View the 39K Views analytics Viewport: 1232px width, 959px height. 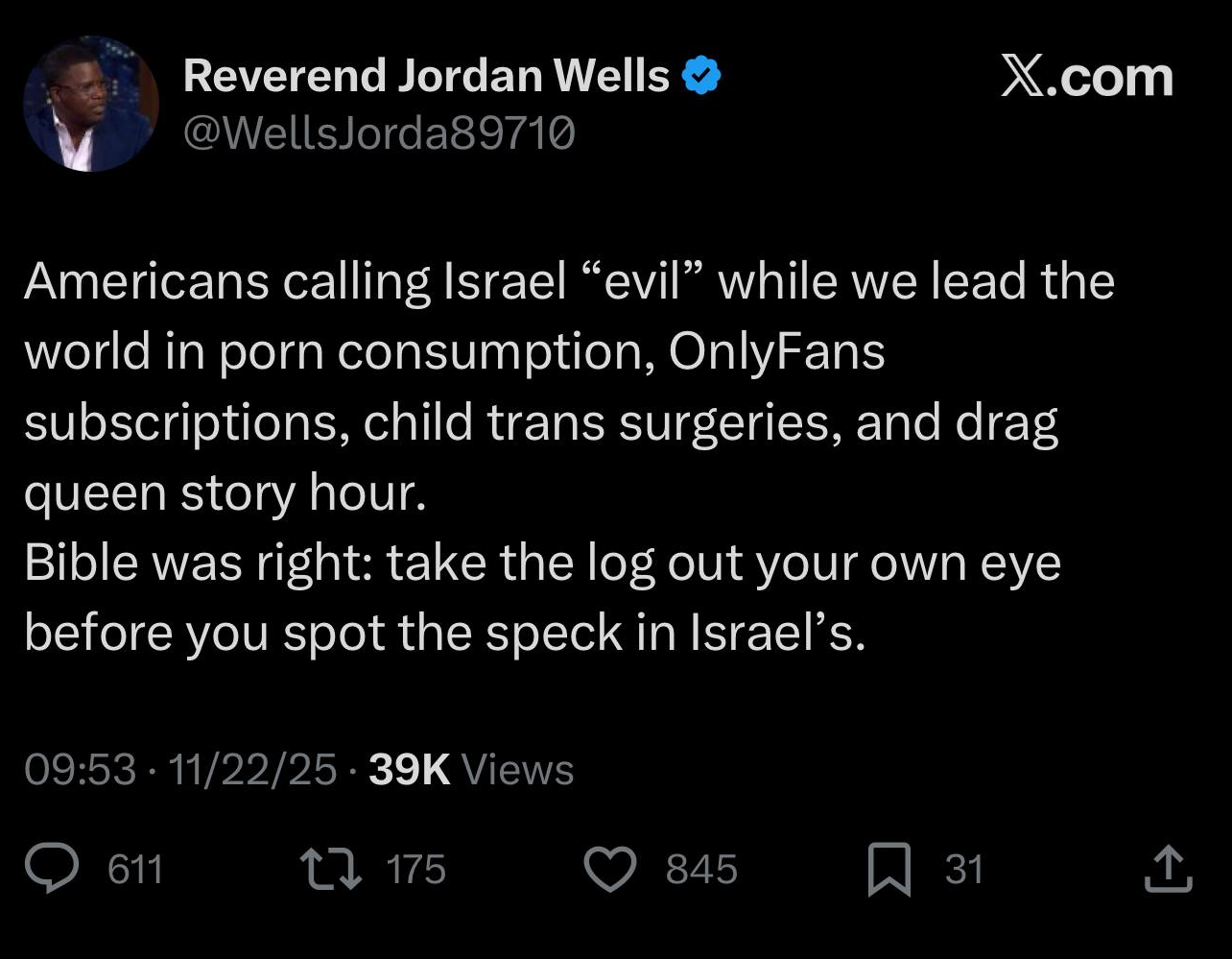471,770
